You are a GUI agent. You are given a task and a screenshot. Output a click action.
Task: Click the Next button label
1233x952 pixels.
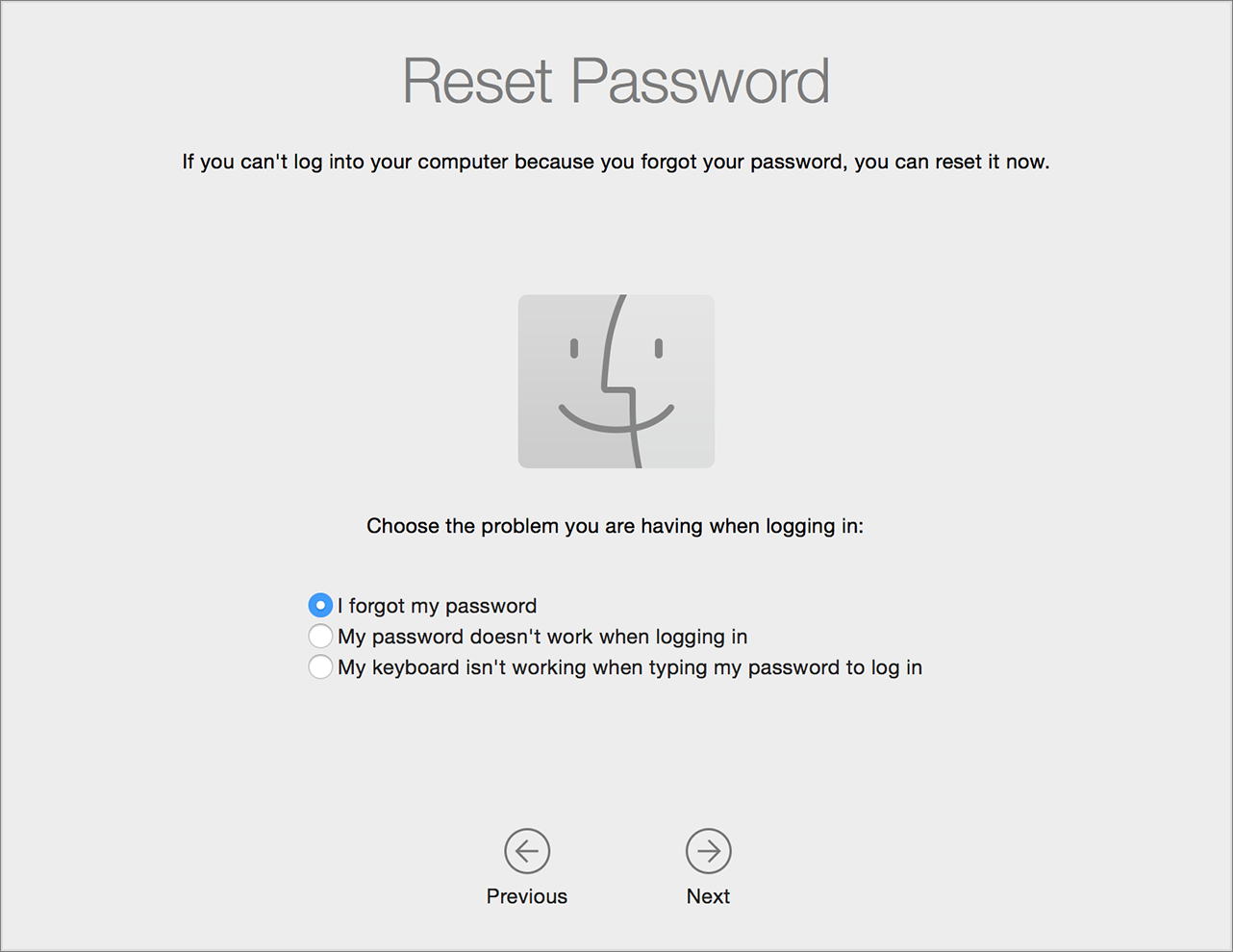709,895
